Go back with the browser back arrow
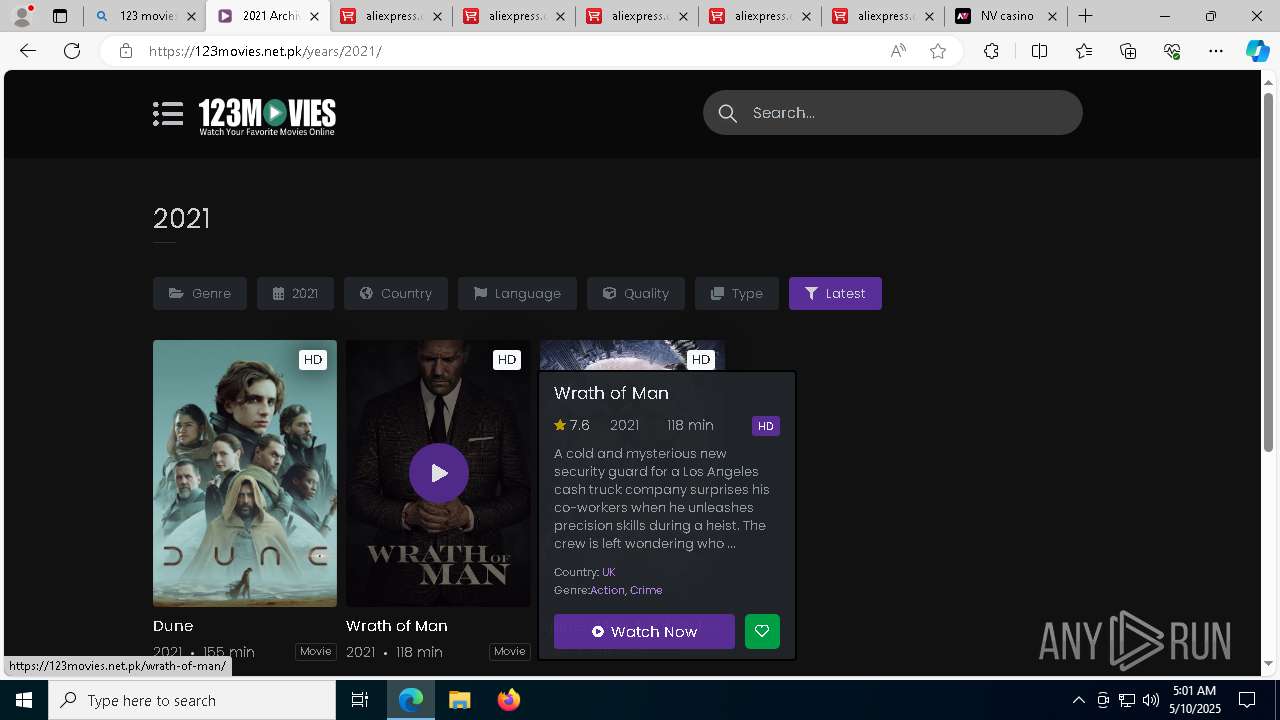Image resolution: width=1280 pixels, height=720 pixels. pos(28,51)
